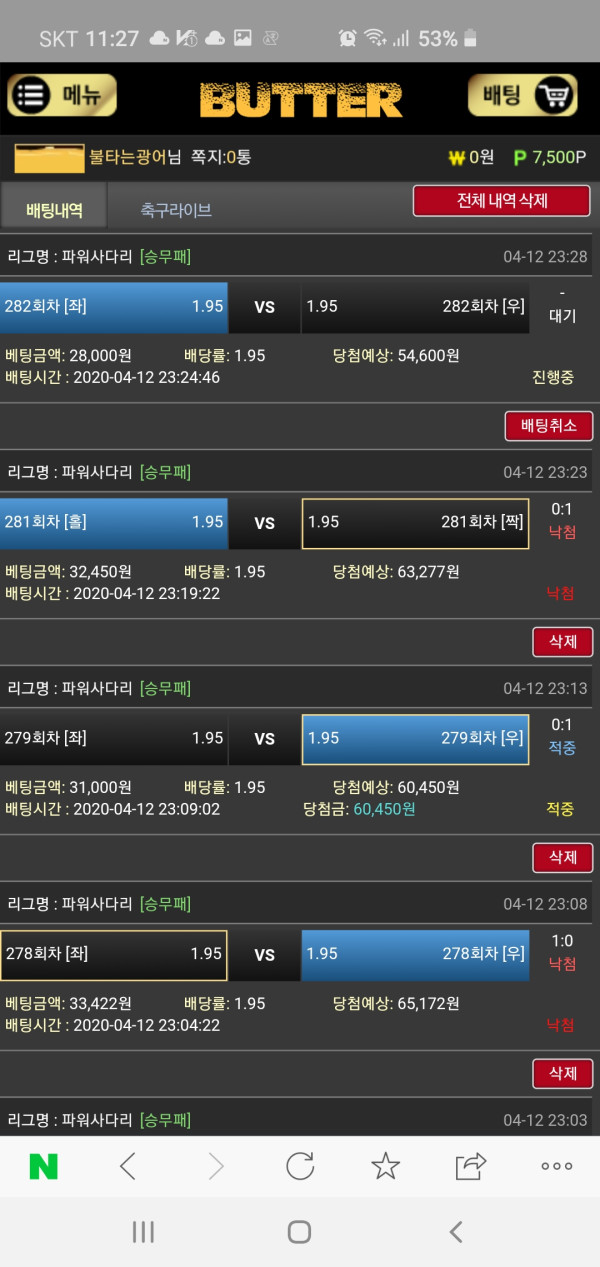This screenshot has width=600, height=1267.
Task: Tap the browser share icon
Action: [x=470, y=1166]
